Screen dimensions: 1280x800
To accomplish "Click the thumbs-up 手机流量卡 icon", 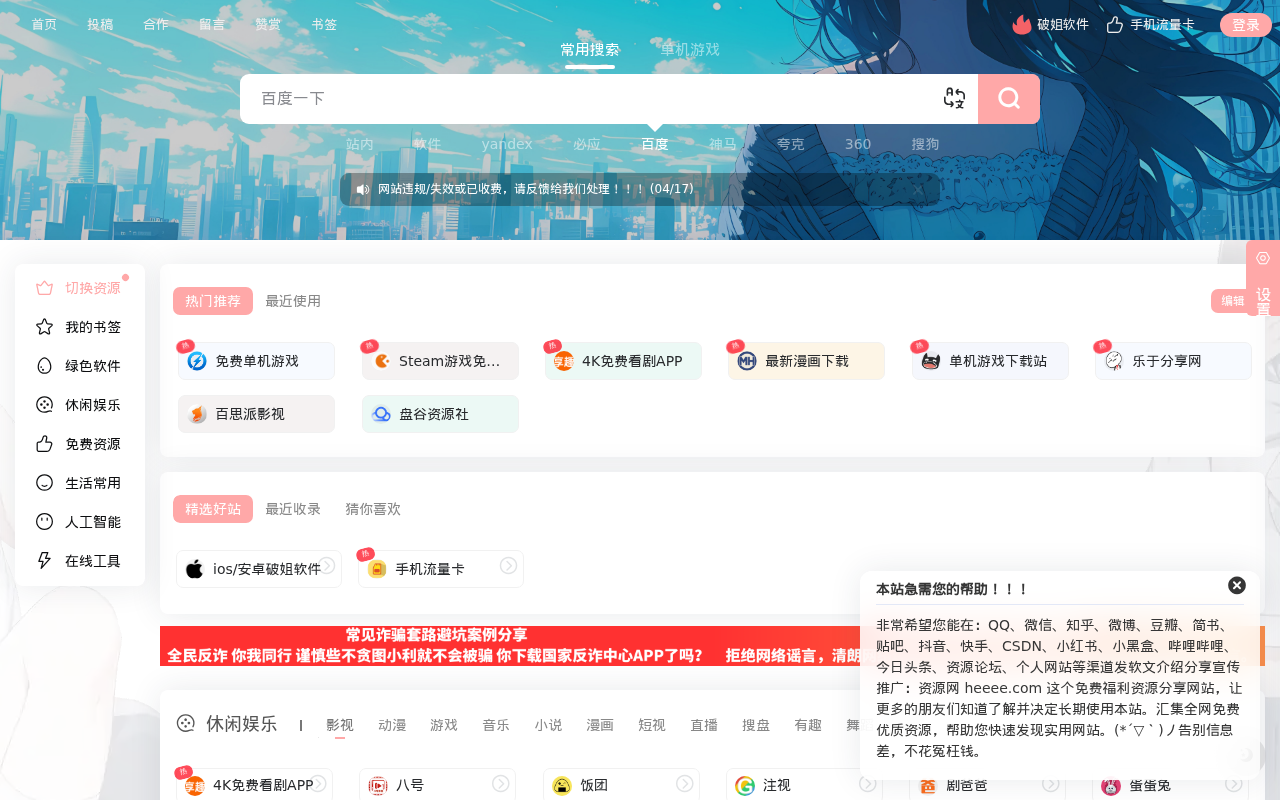I will pyautogui.click(x=1115, y=25).
